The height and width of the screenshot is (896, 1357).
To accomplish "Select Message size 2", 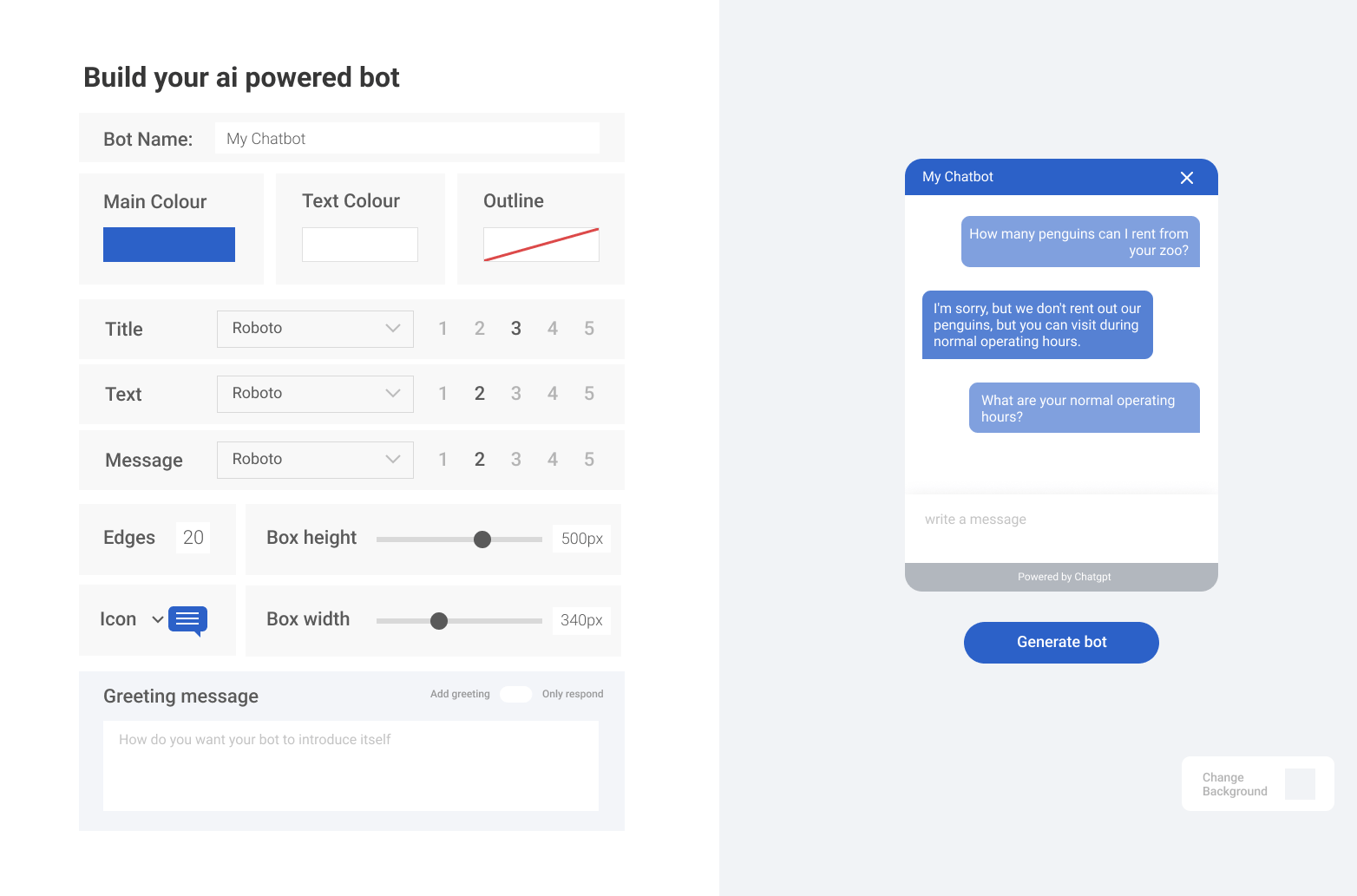I will [479, 460].
